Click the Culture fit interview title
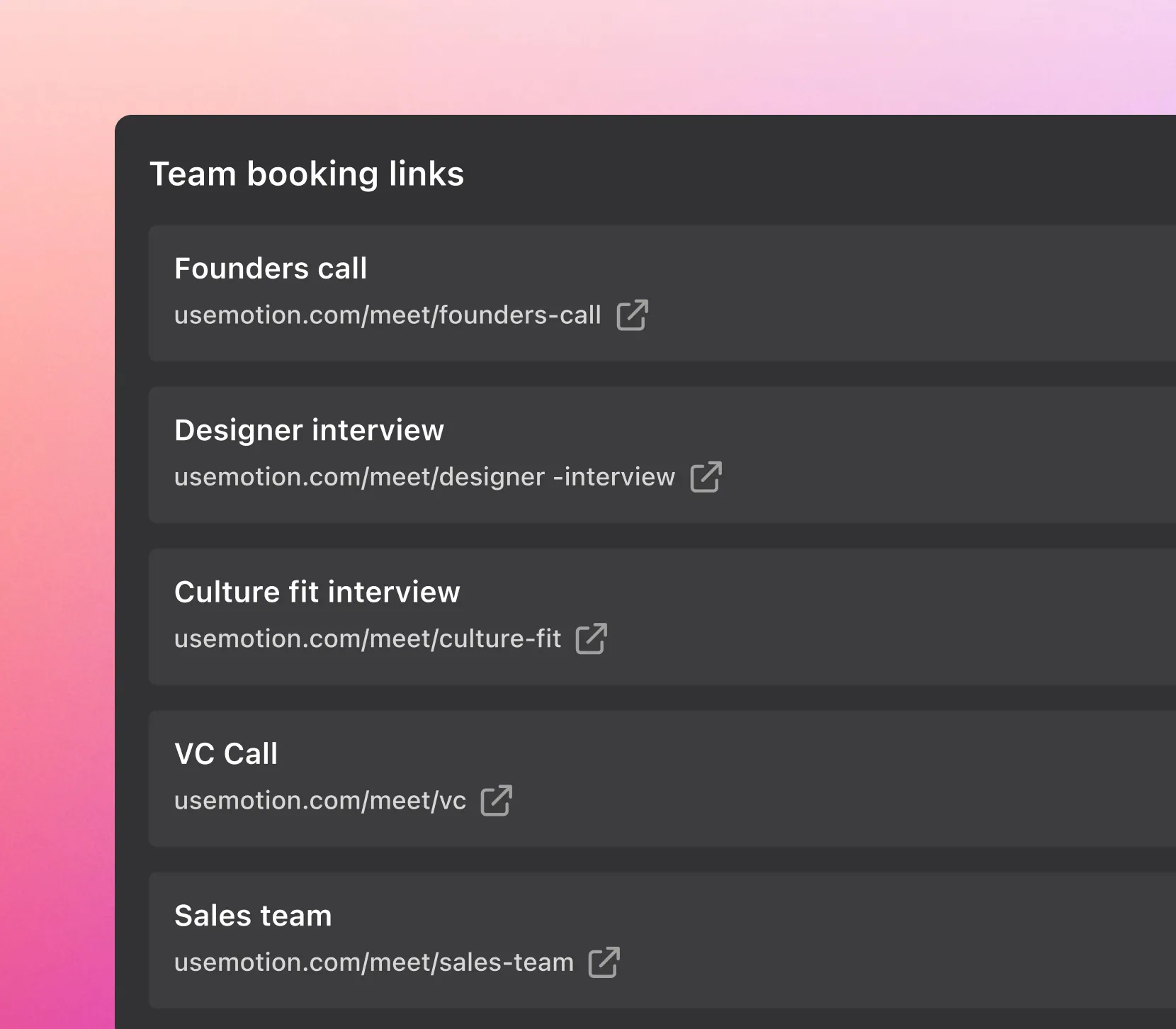Screen dimensions: 1176x1029 coord(317,592)
